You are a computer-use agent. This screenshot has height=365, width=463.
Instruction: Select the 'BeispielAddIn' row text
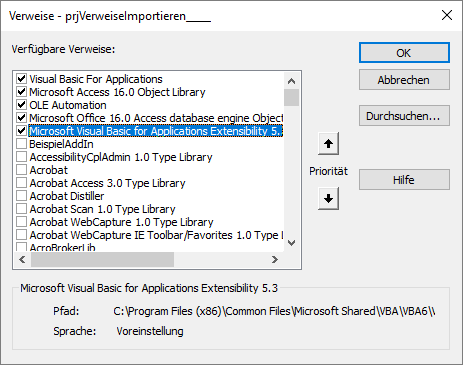coord(61,144)
